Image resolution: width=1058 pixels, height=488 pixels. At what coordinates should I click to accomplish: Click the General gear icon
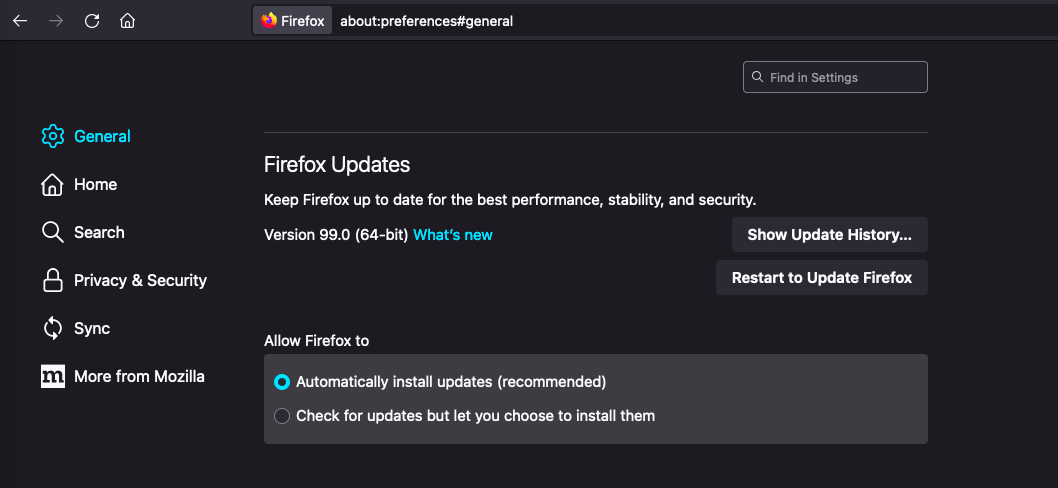tap(52, 136)
